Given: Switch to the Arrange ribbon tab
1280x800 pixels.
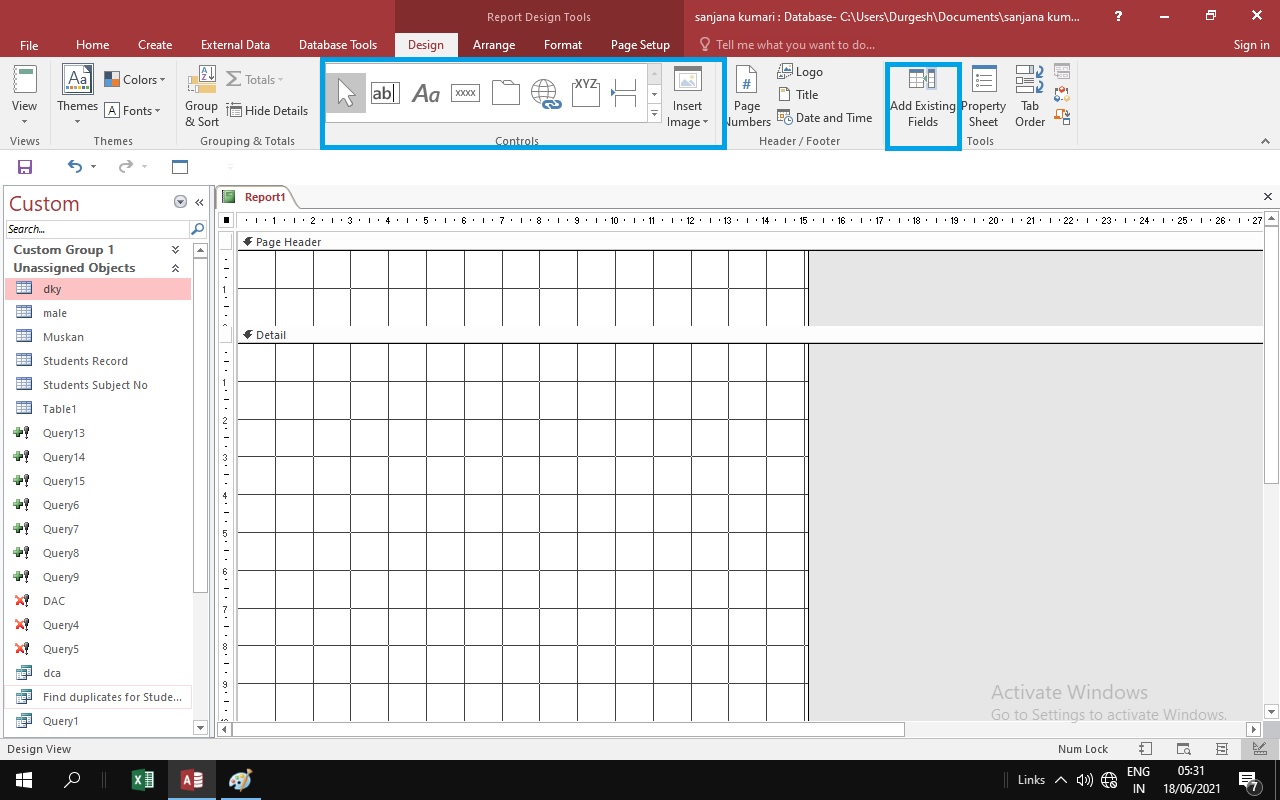Looking at the screenshot, I should click(494, 44).
